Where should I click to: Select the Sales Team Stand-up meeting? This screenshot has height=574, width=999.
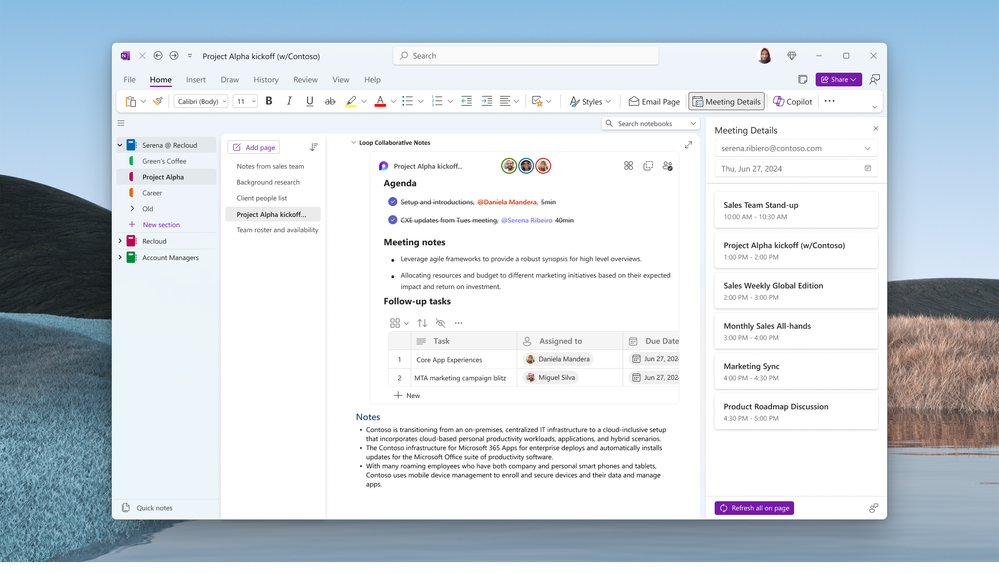pos(796,210)
